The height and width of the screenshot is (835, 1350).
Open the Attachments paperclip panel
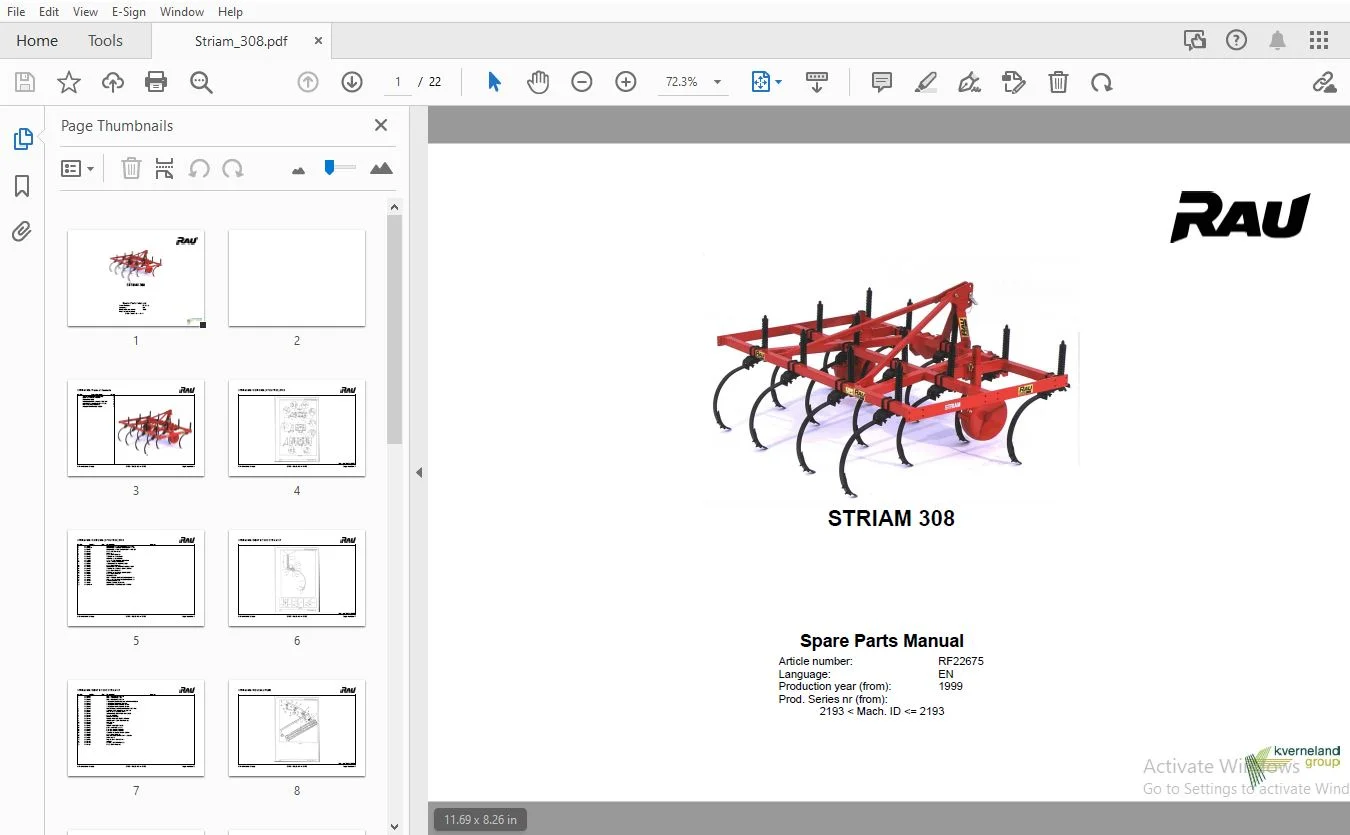22,232
